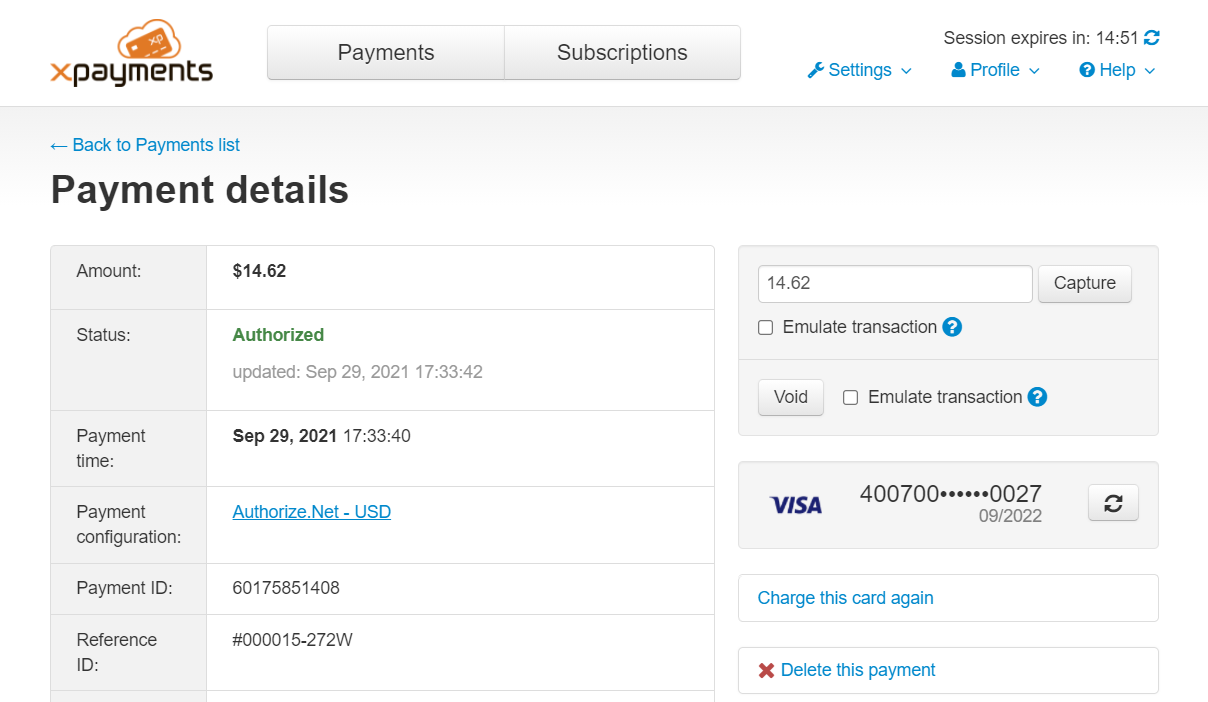Viewport: 1208px width, 702px height.
Task: Open help tip beside Capture emulate transaction
Action: click(952, 327)
